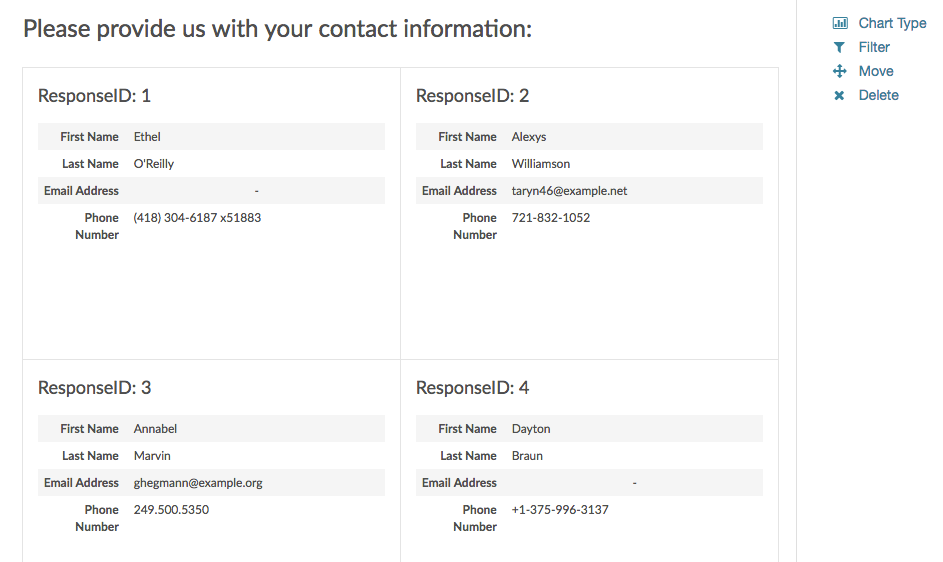Choose the Delete option

(x=878, y=95)
